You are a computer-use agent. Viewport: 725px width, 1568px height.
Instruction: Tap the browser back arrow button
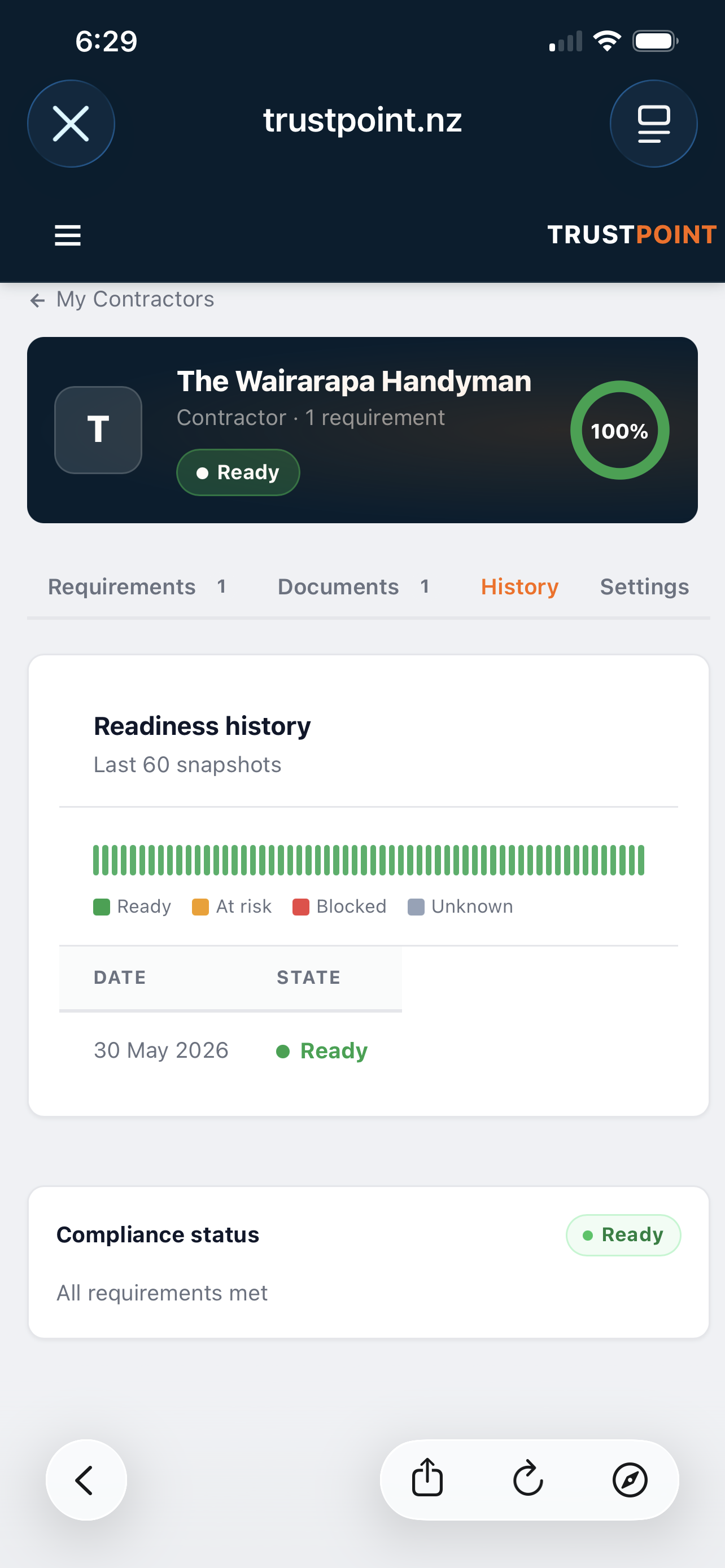coord(86,1480)
